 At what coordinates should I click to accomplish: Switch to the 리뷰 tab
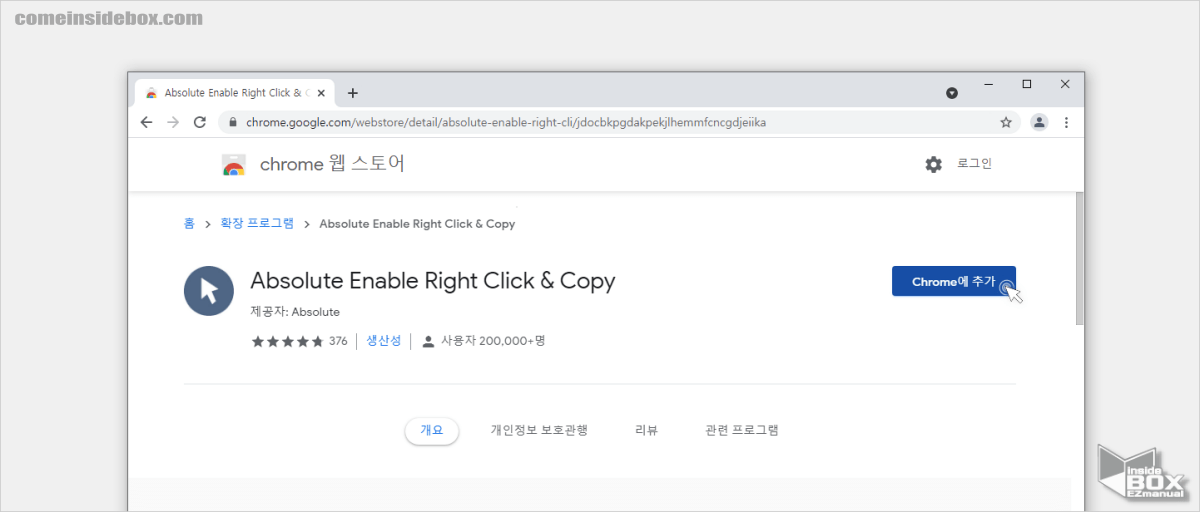[646, 430]
